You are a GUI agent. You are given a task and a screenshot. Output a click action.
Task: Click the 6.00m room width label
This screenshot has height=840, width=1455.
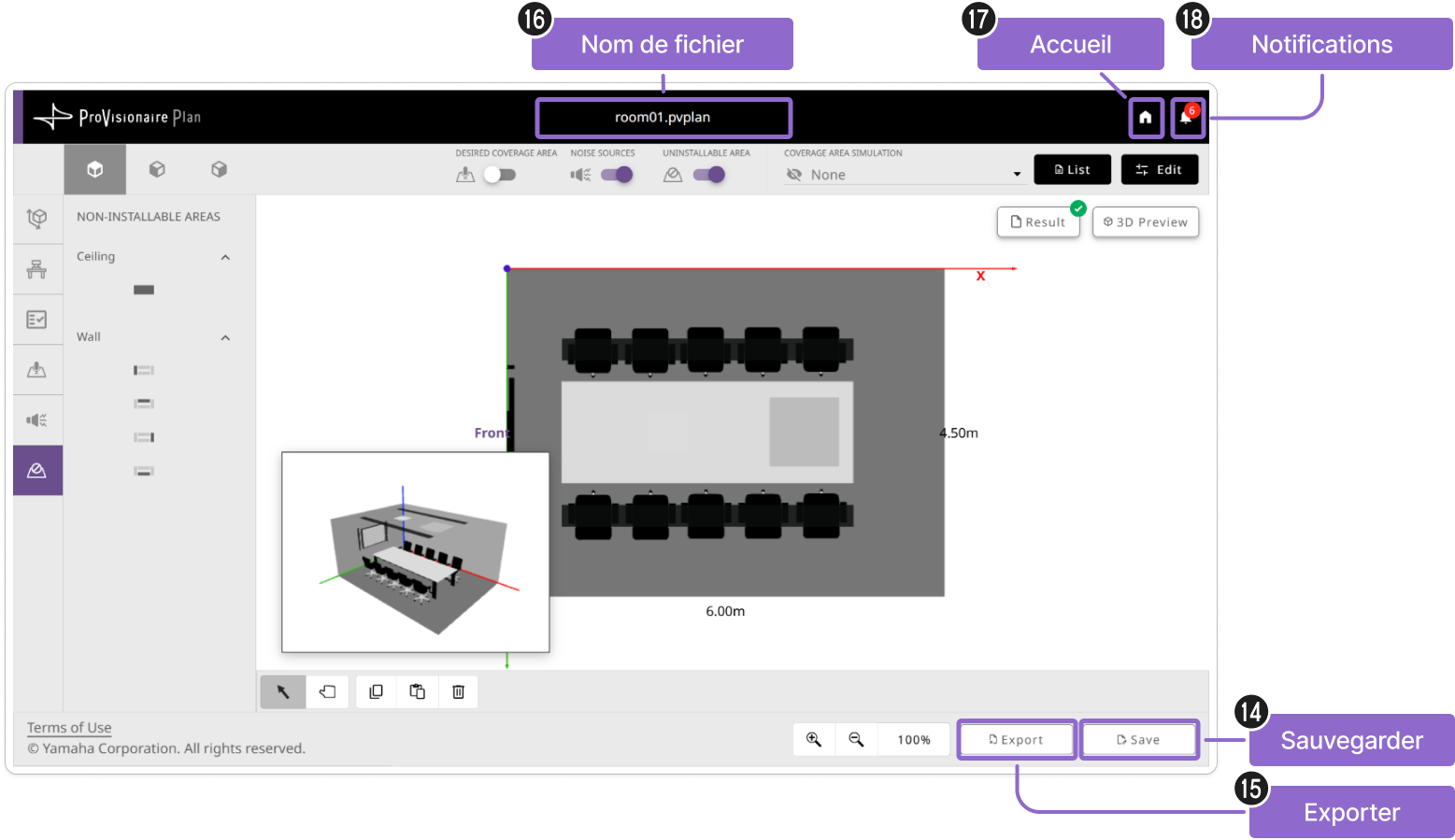(725, 611)
